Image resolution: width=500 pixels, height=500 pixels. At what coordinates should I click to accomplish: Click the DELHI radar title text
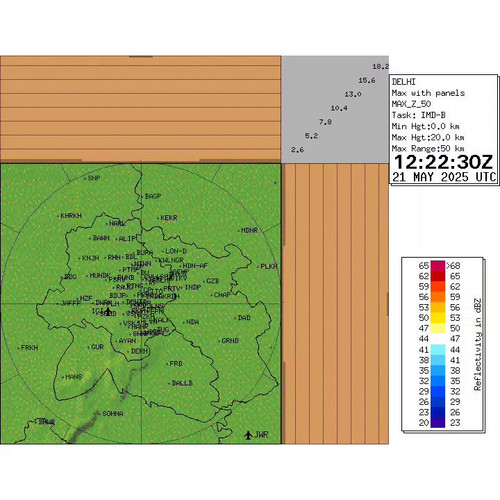point(404,82)
